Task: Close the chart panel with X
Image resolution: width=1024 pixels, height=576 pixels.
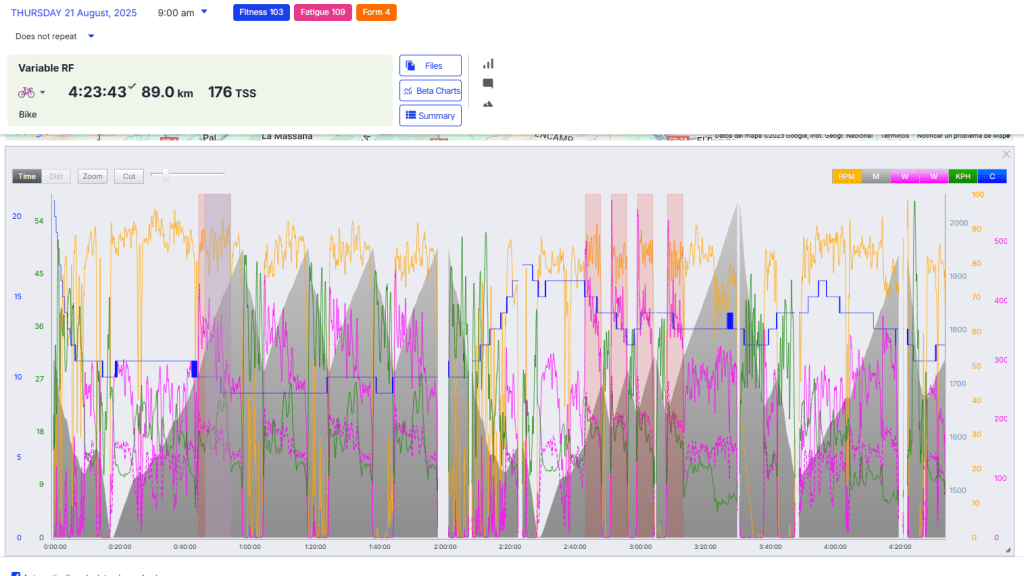Action: pos(1006,154)
